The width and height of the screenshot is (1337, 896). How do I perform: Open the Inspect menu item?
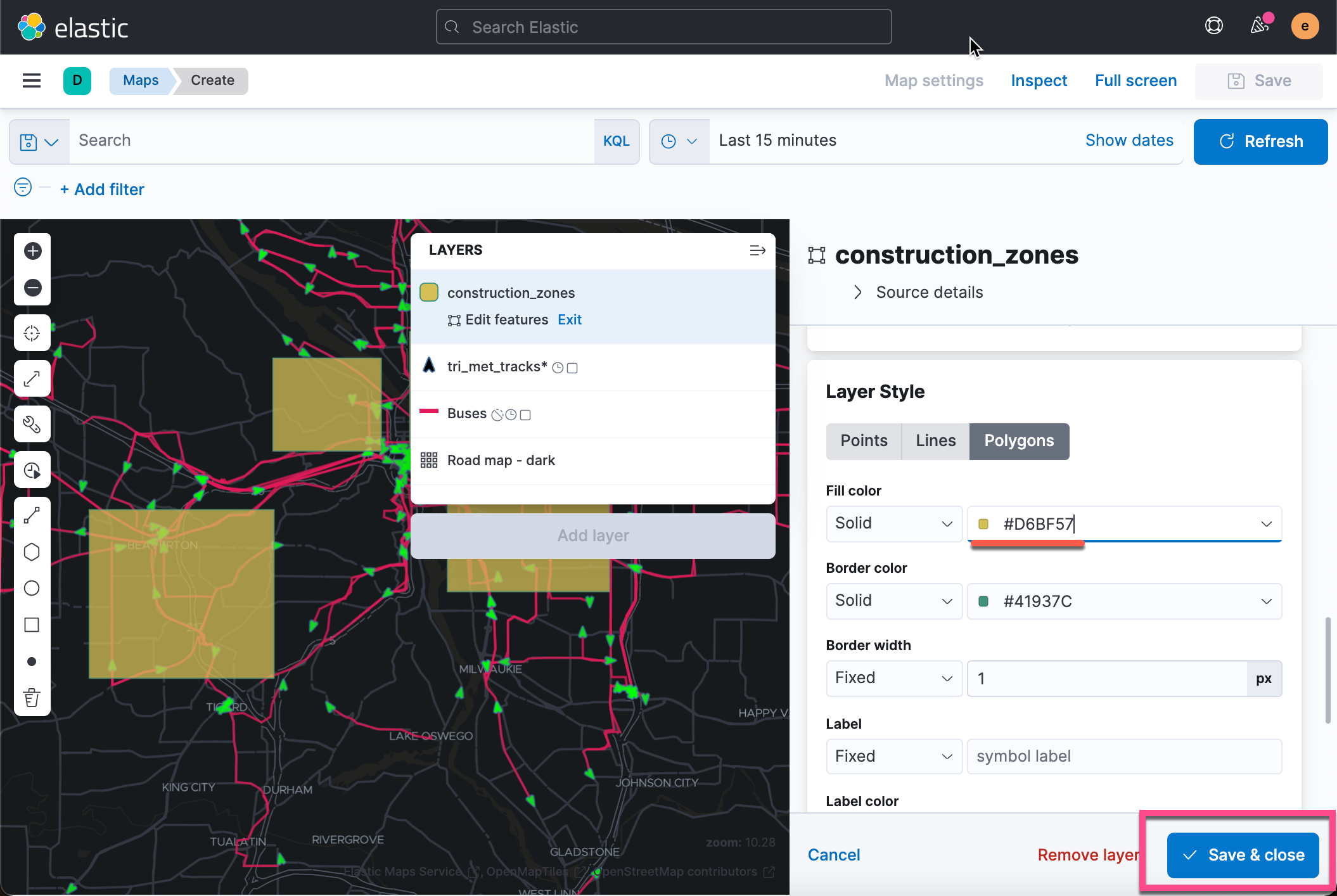(x=1039, y=80)
